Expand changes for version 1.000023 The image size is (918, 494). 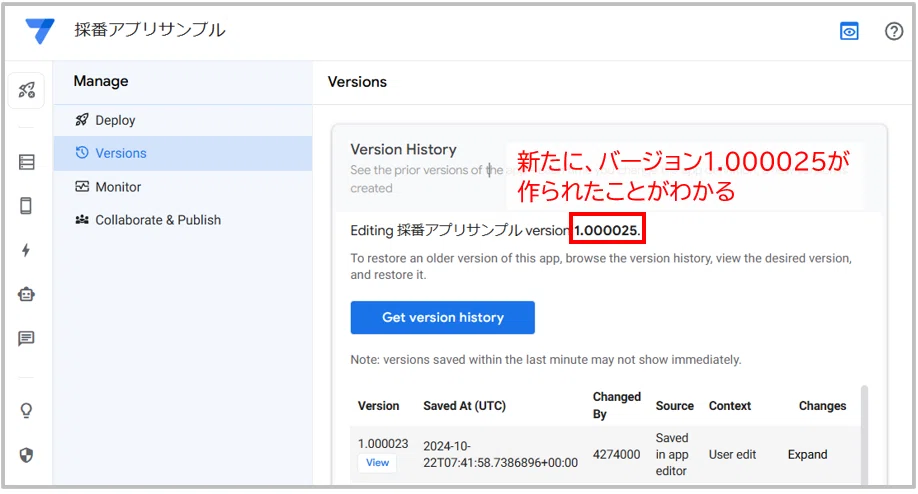point(807,455)
